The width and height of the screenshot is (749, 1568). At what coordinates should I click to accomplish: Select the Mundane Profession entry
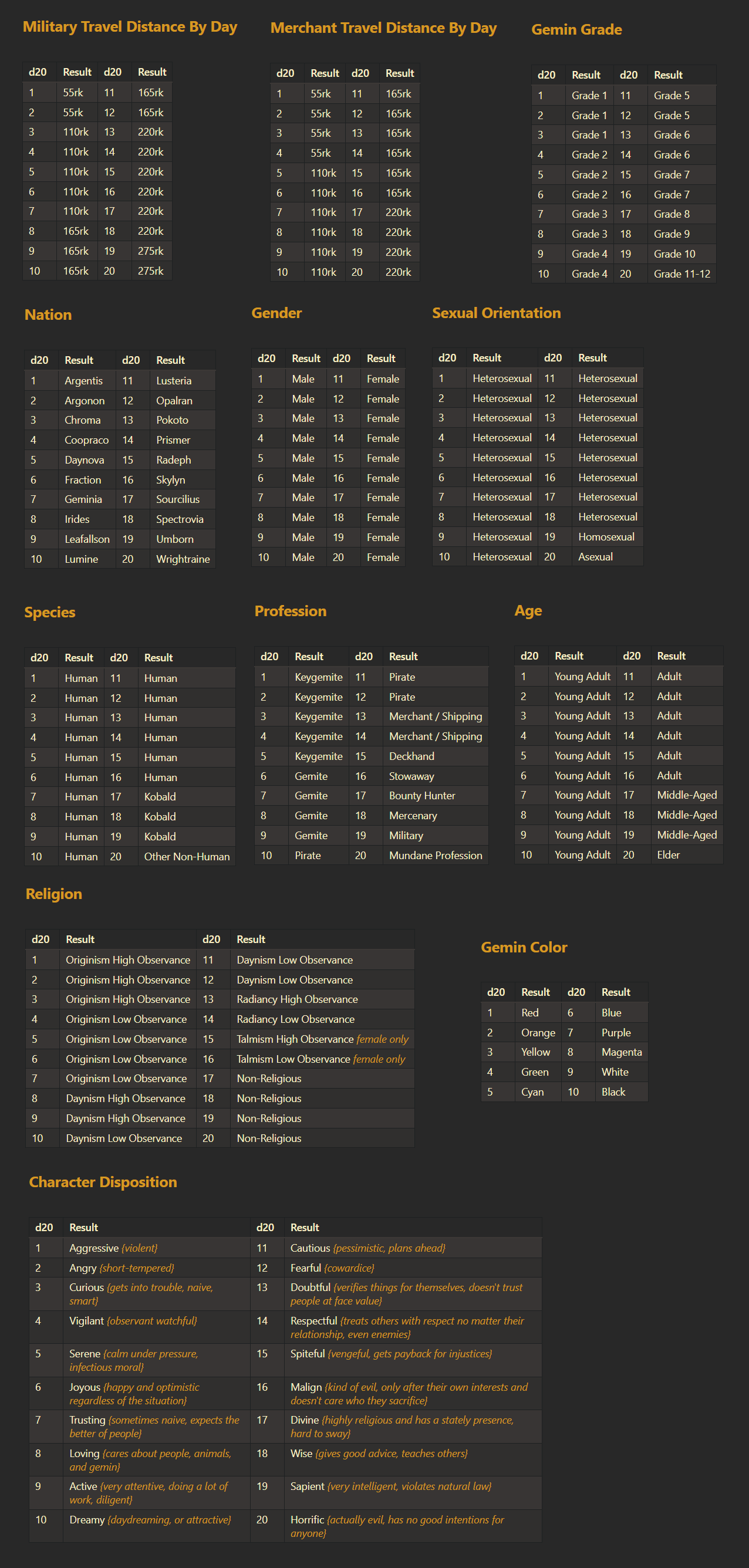point(436,855)
